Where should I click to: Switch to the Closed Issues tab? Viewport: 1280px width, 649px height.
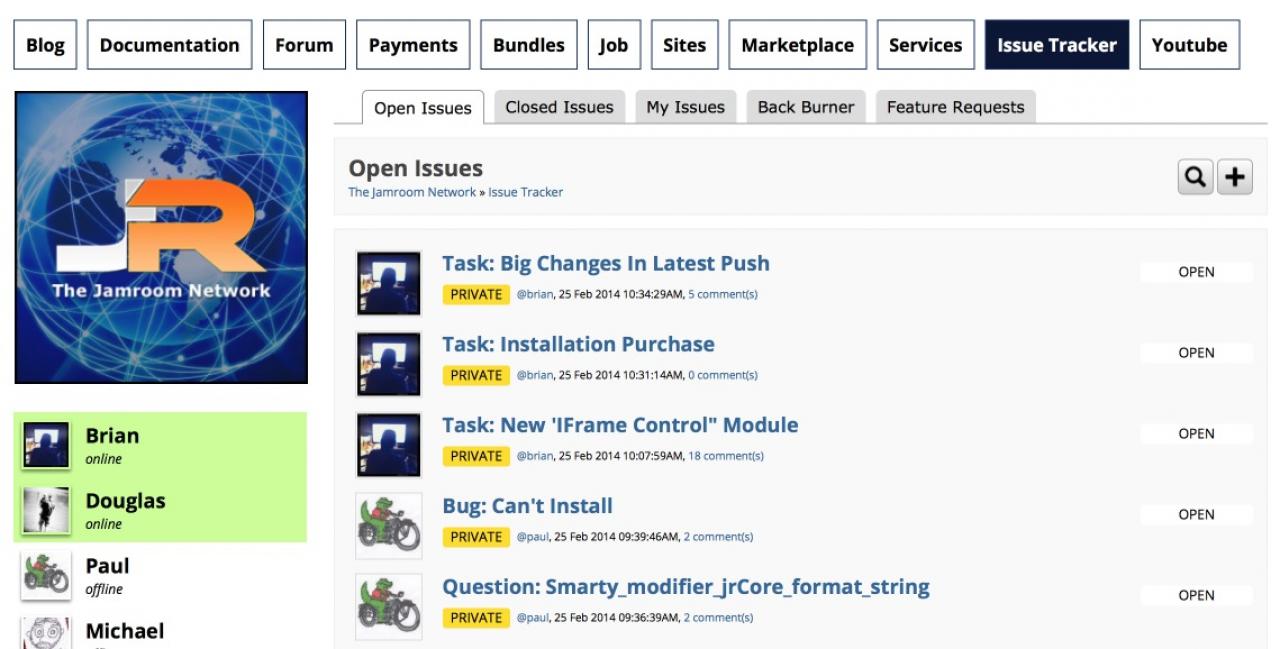coord(559,107)
